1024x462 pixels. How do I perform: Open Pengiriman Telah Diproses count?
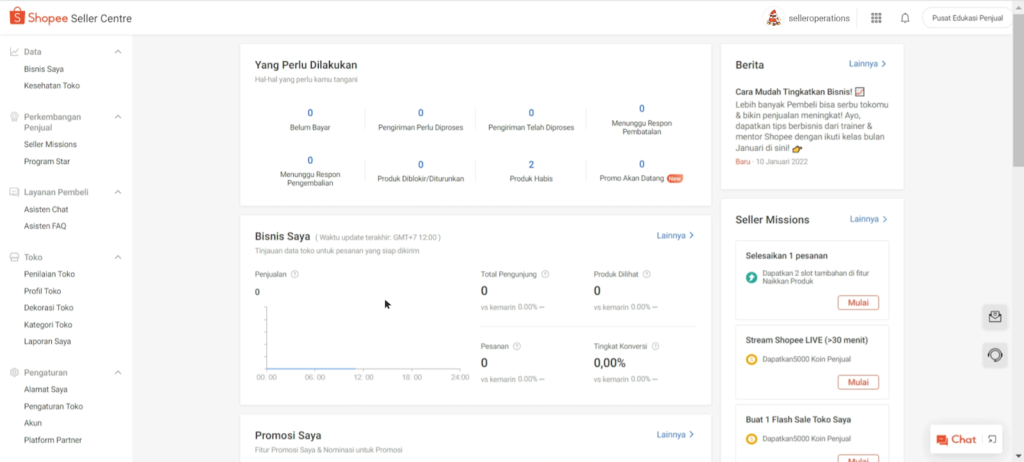tap(531, 120)
